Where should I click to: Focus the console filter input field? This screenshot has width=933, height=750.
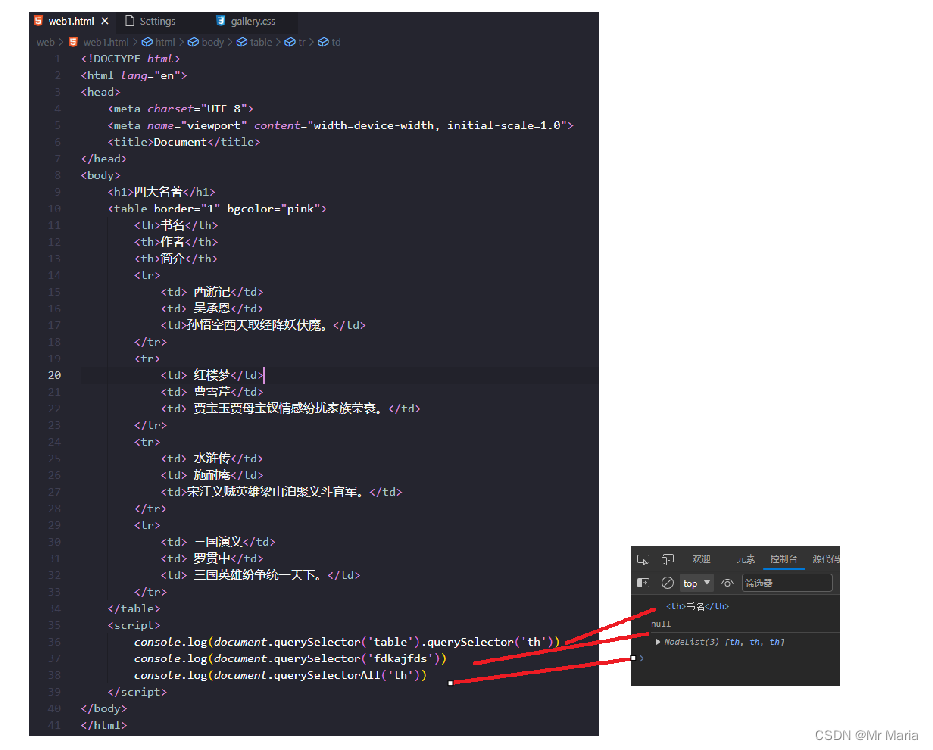point(787,583)
